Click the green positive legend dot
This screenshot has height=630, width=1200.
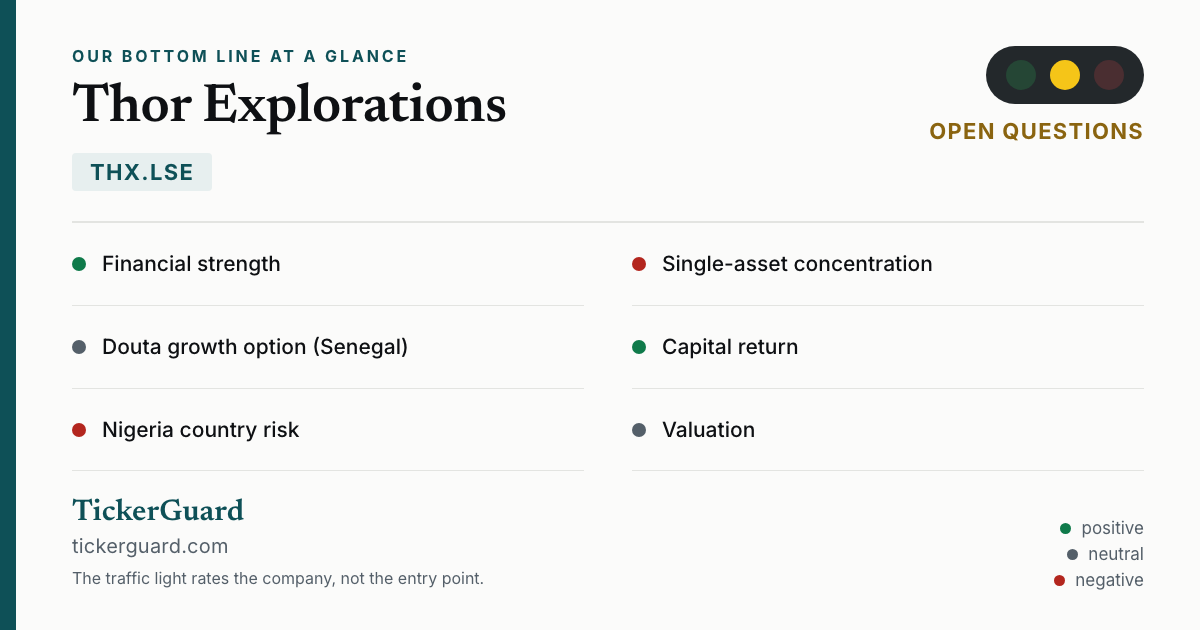pos(1065,528)
